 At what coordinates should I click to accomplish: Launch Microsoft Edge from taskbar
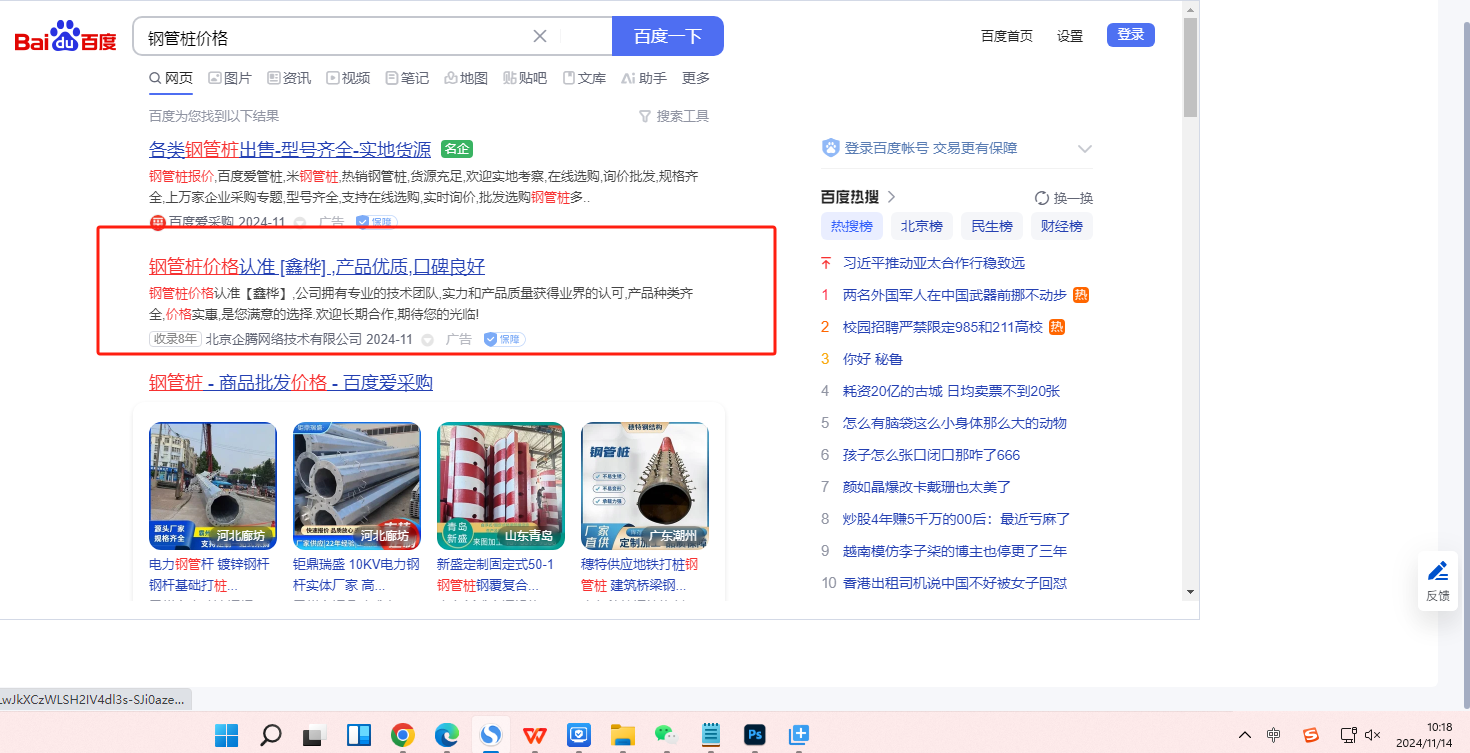(x=447, y=735)
